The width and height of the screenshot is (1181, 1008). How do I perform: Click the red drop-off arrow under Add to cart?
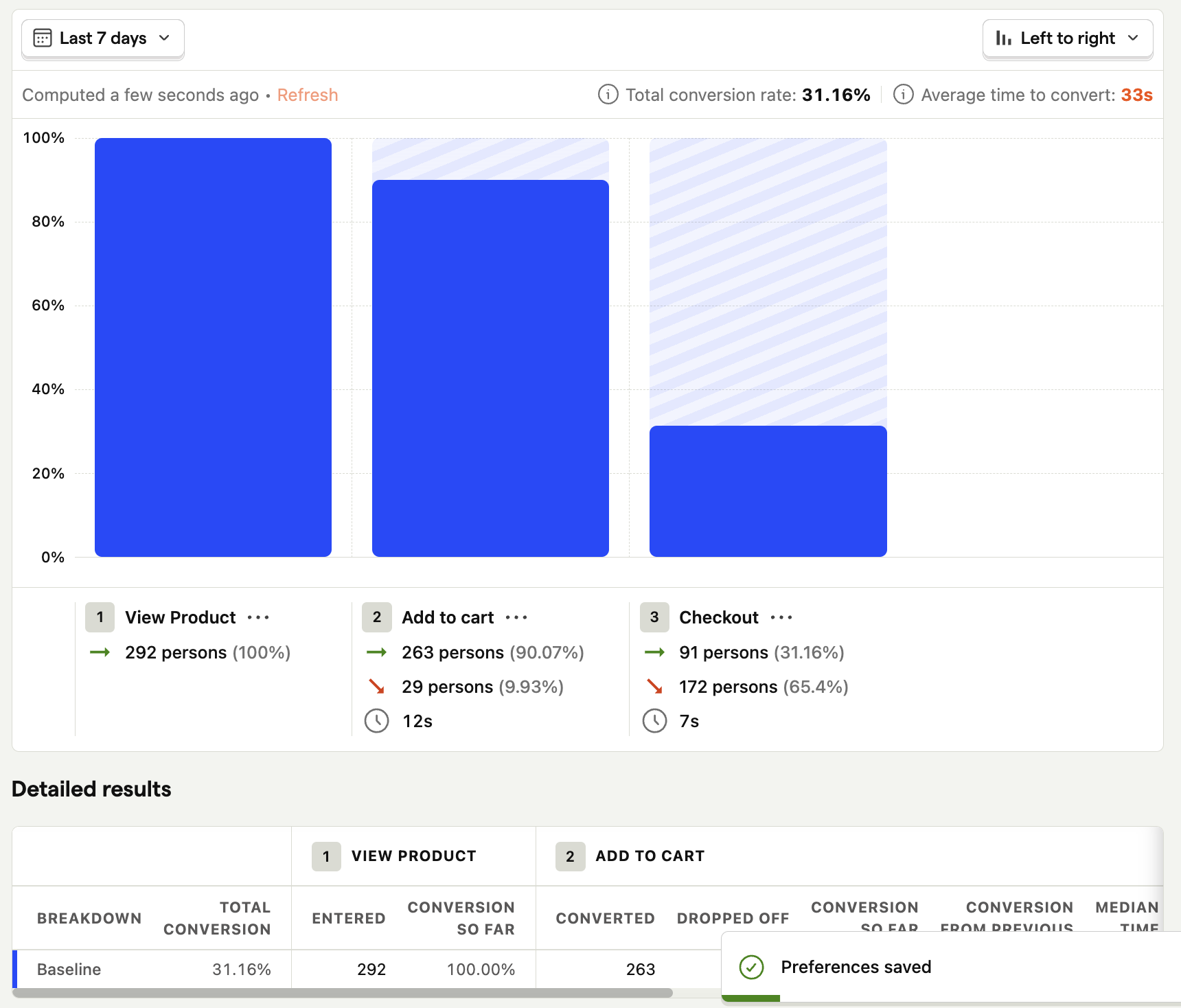pyautogui.click(x=377, y=687)
